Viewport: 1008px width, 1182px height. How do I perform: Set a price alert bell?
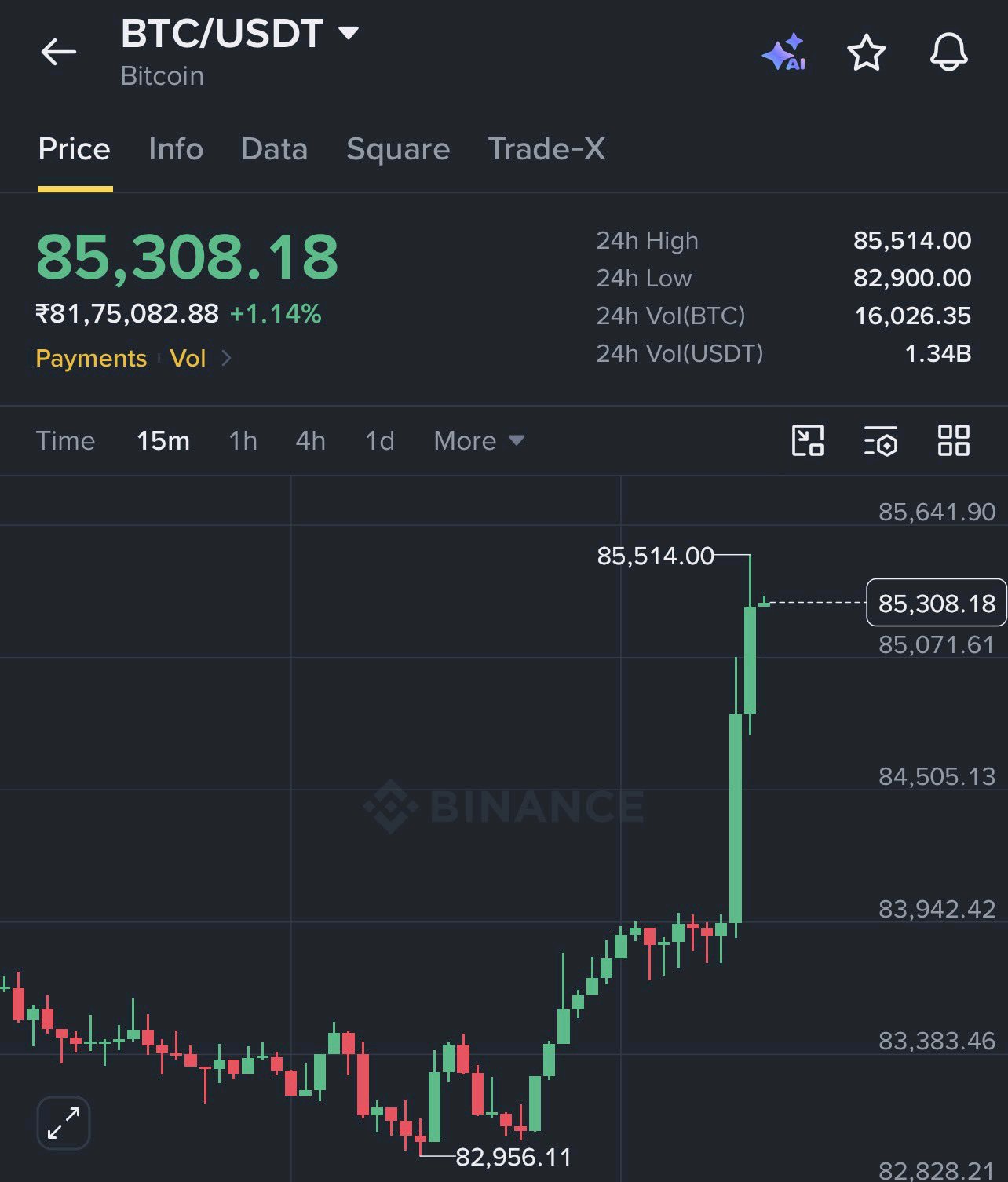click(949, 53)
